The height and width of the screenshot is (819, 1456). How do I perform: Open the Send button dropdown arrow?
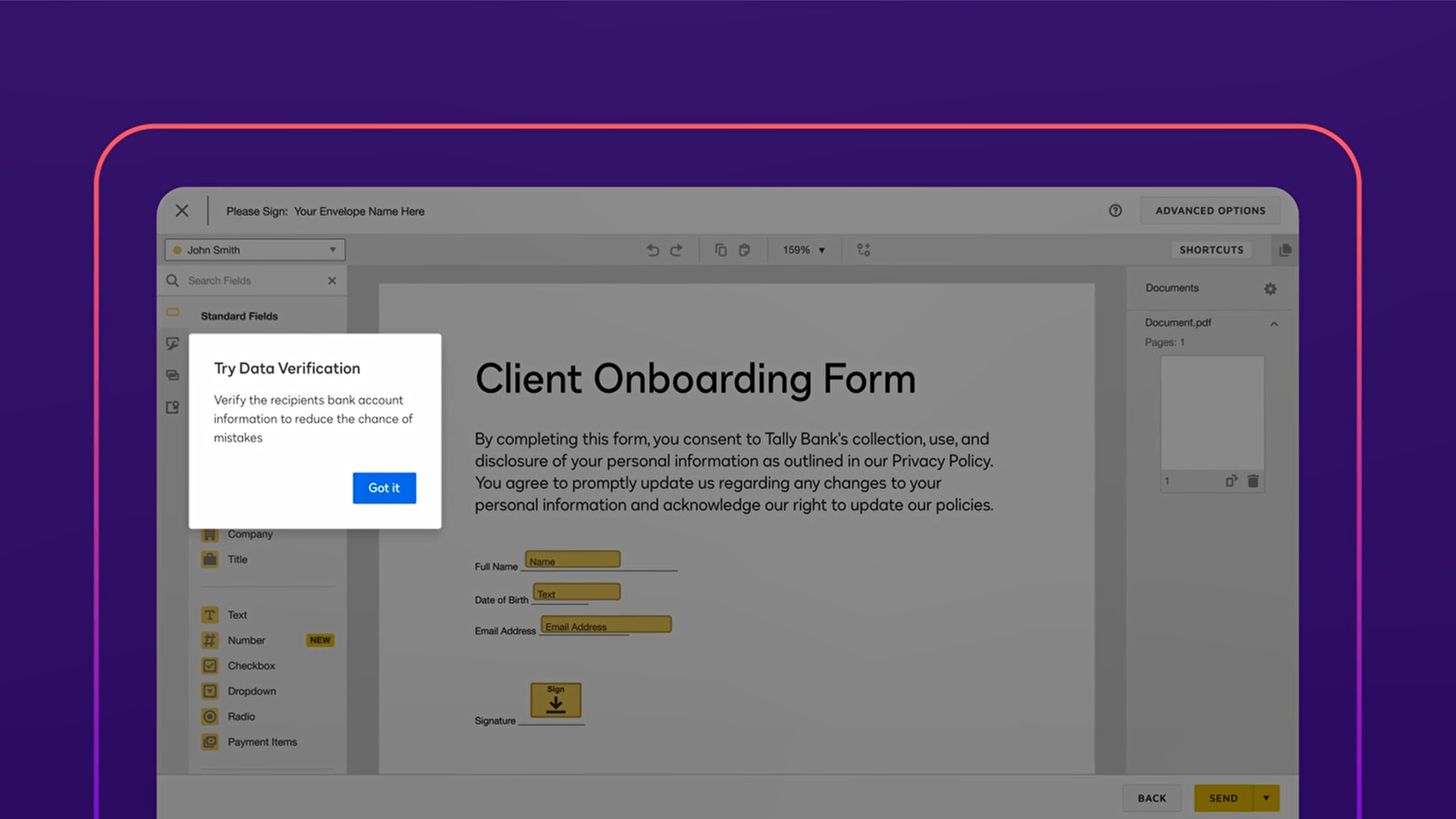1266,798
